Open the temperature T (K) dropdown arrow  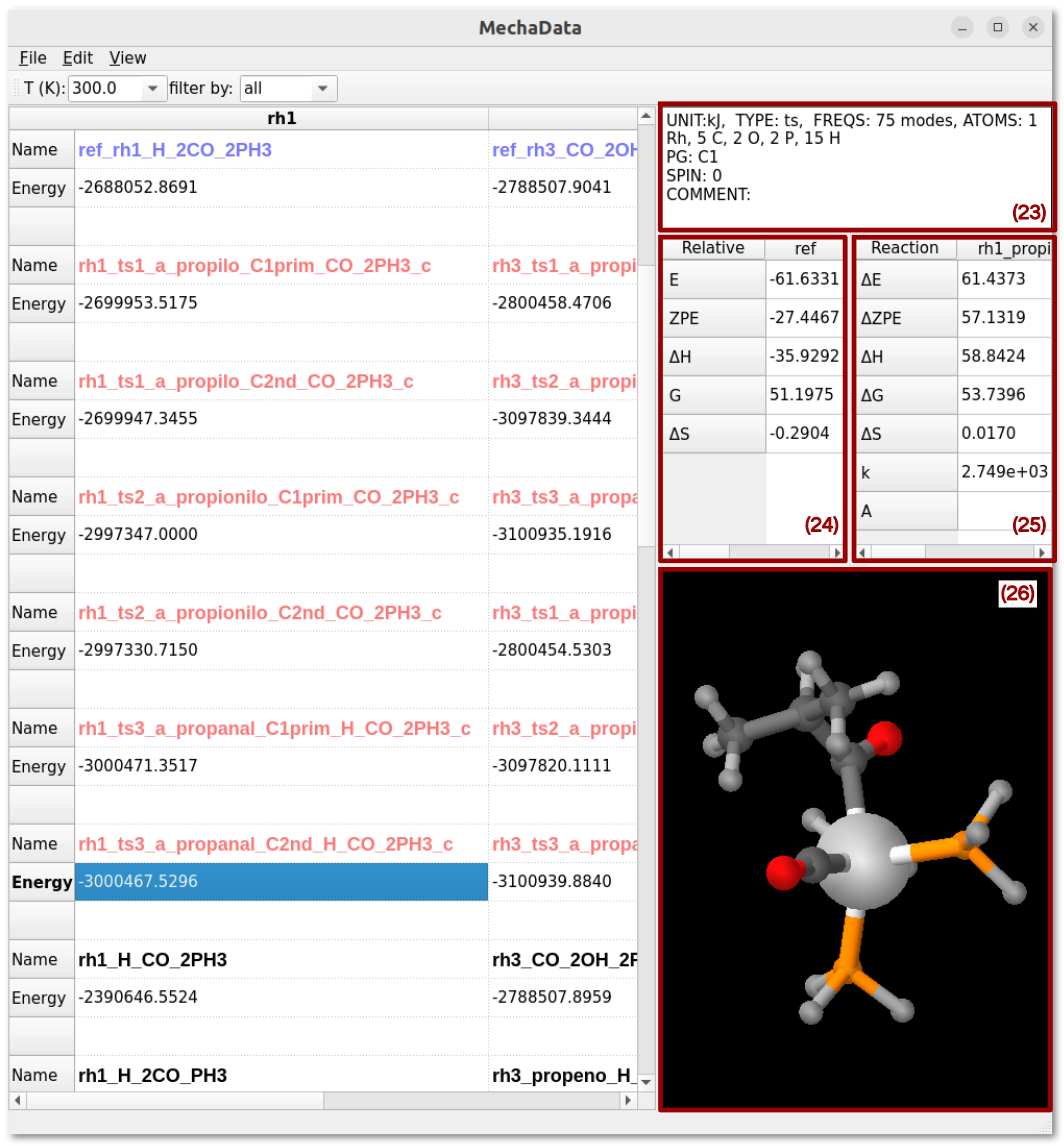pos(152,88)
